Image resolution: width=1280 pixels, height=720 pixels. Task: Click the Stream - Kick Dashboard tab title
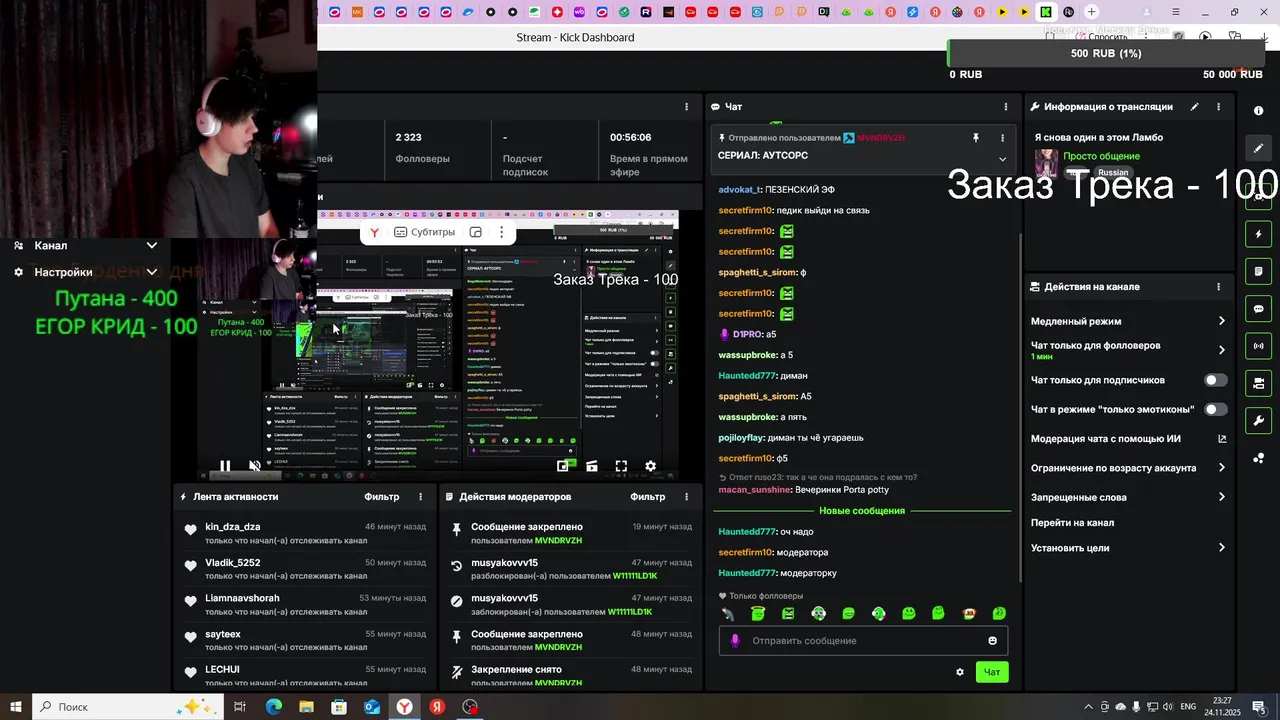(x=575, y=38)
